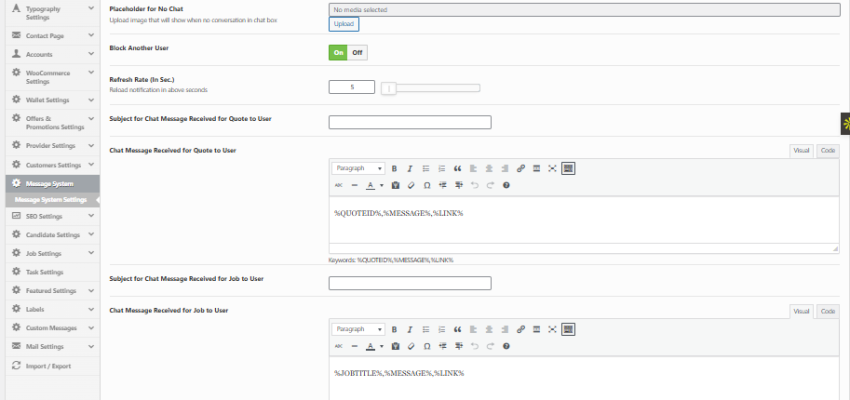This screenshot has width=850, height=400.
Task: Click bulleted list icon in Job editor
Action: click(426, 329)
